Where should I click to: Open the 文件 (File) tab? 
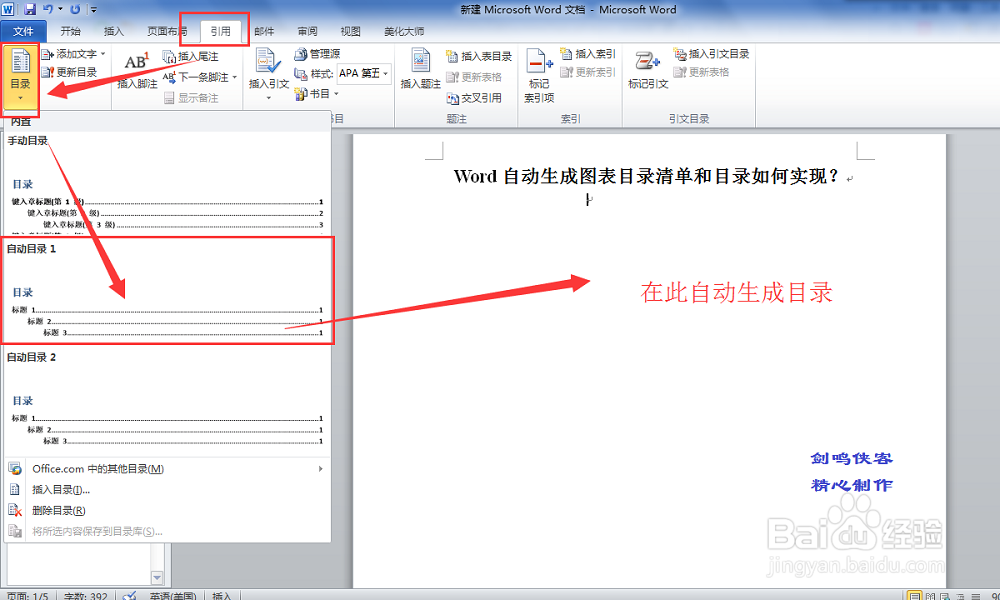24,31
